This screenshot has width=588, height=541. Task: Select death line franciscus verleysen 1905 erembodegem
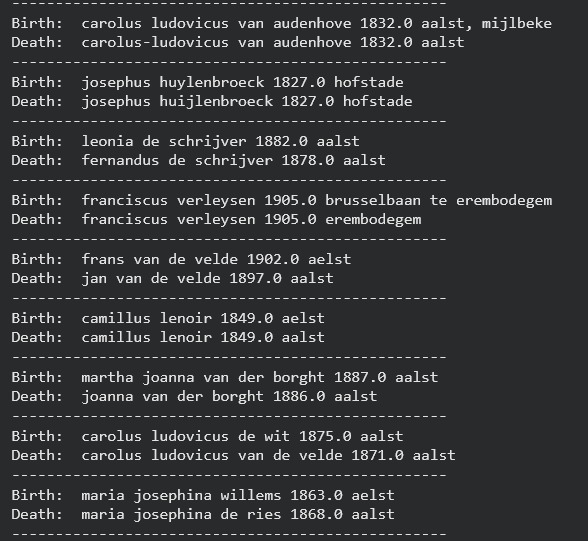tap(216, 220)
